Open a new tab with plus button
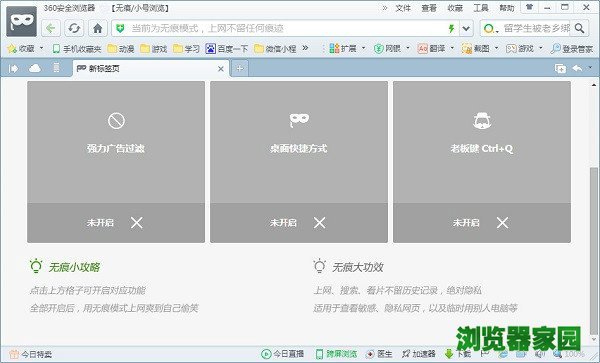600x363 pixels. [240, 68]
